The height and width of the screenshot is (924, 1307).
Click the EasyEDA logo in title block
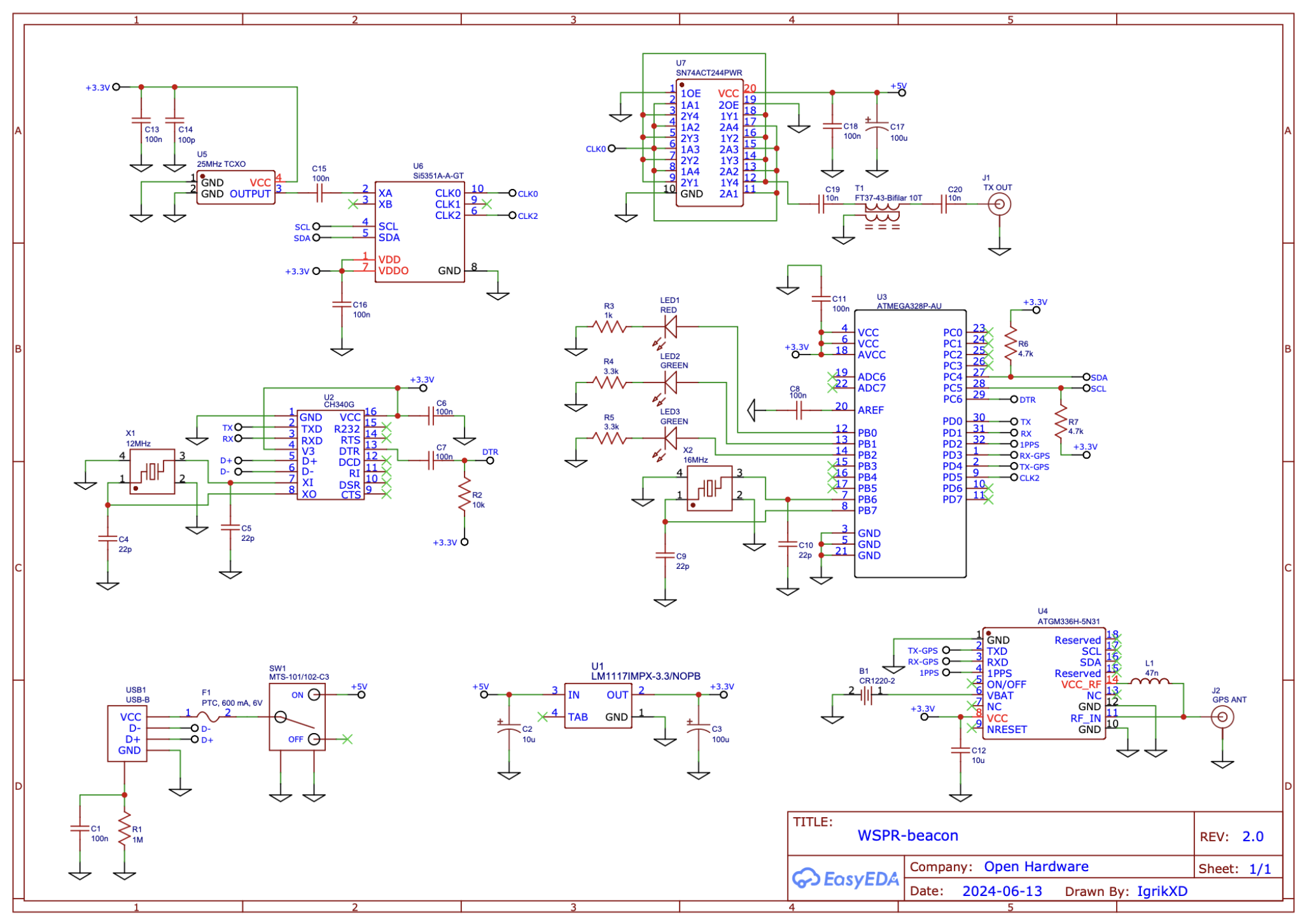[x=845, y=879]
